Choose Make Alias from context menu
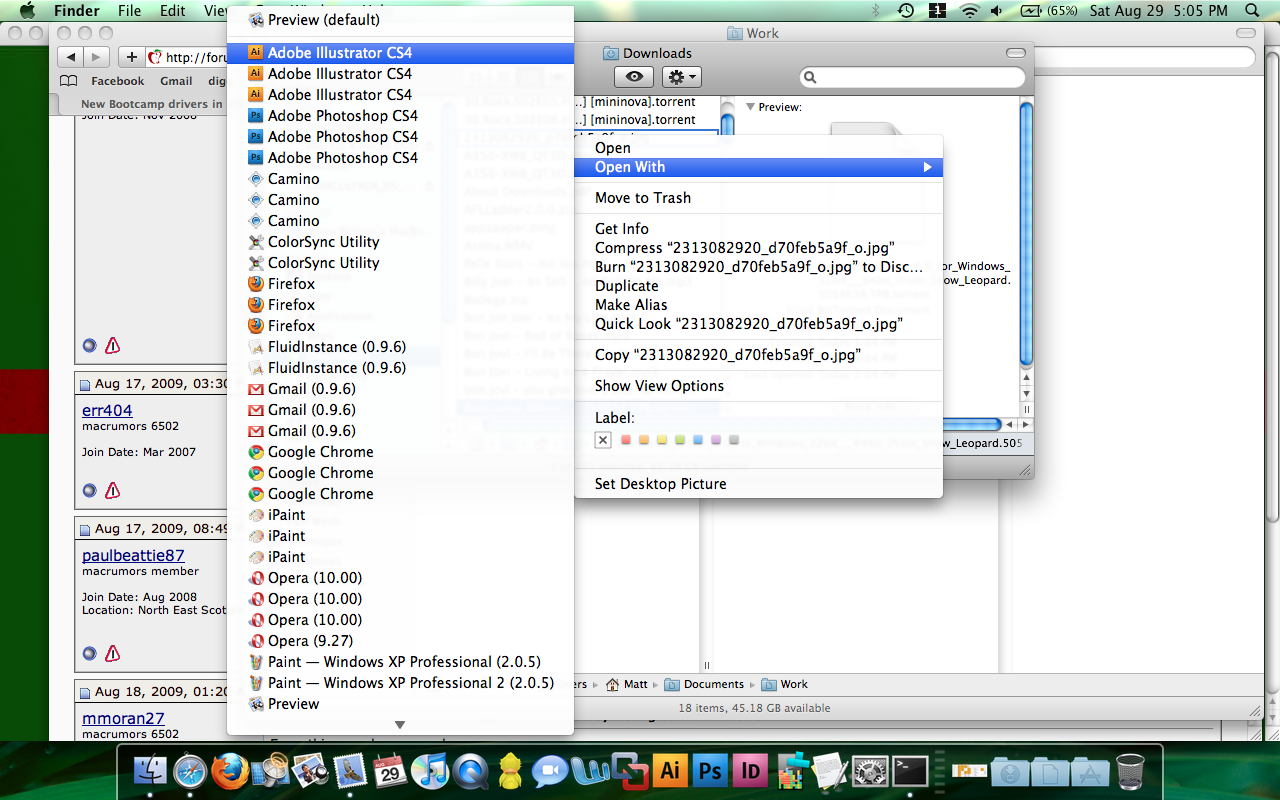The image size is (1280, 800). point(759,305)
